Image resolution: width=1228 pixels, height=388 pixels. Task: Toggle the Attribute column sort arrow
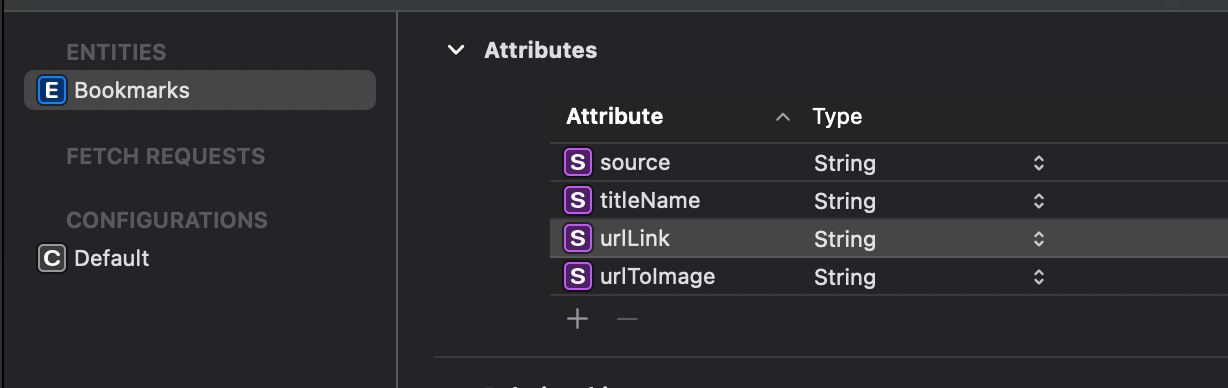click(783, 118)
